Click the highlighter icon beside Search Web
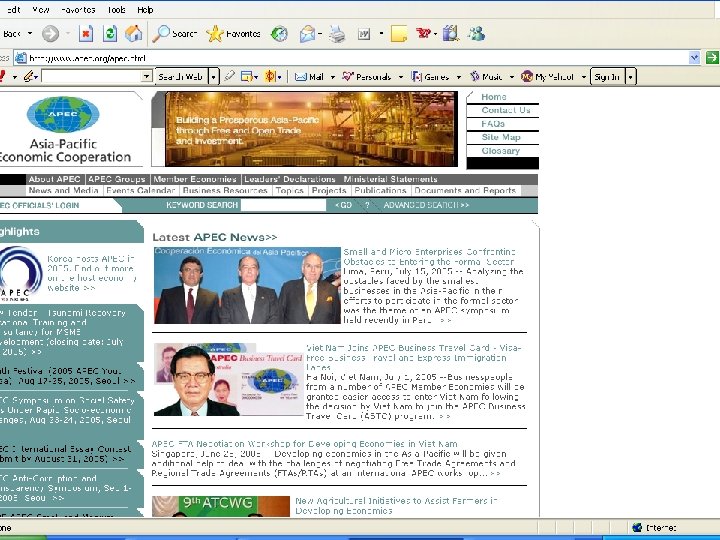The height and width of the screenshot is (540, 720). (230, 76)
